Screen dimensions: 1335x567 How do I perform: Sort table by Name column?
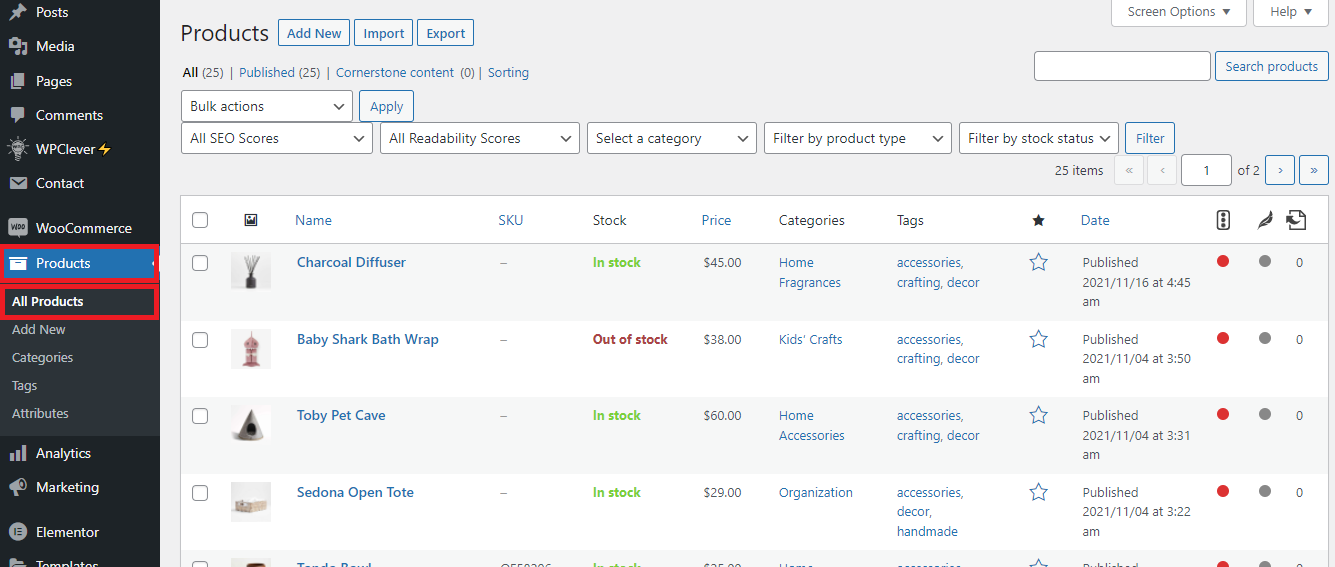(313, 220)
